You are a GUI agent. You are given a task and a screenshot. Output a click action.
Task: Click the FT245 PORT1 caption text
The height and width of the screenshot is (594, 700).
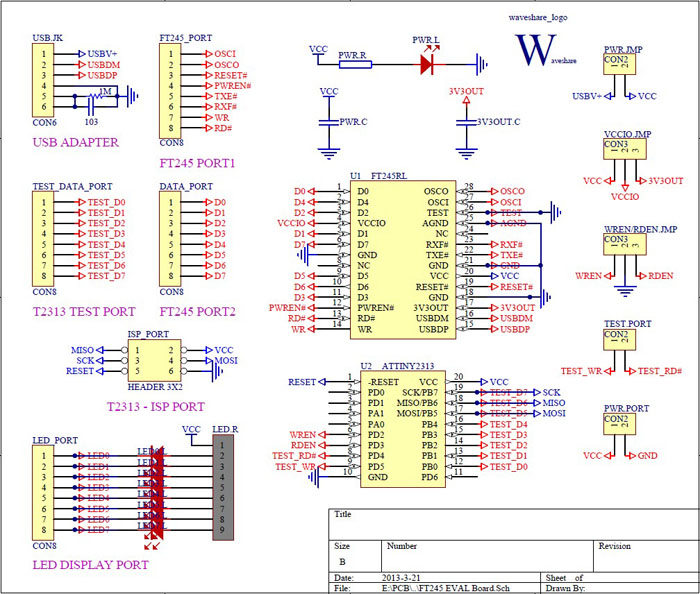(197, 163)
